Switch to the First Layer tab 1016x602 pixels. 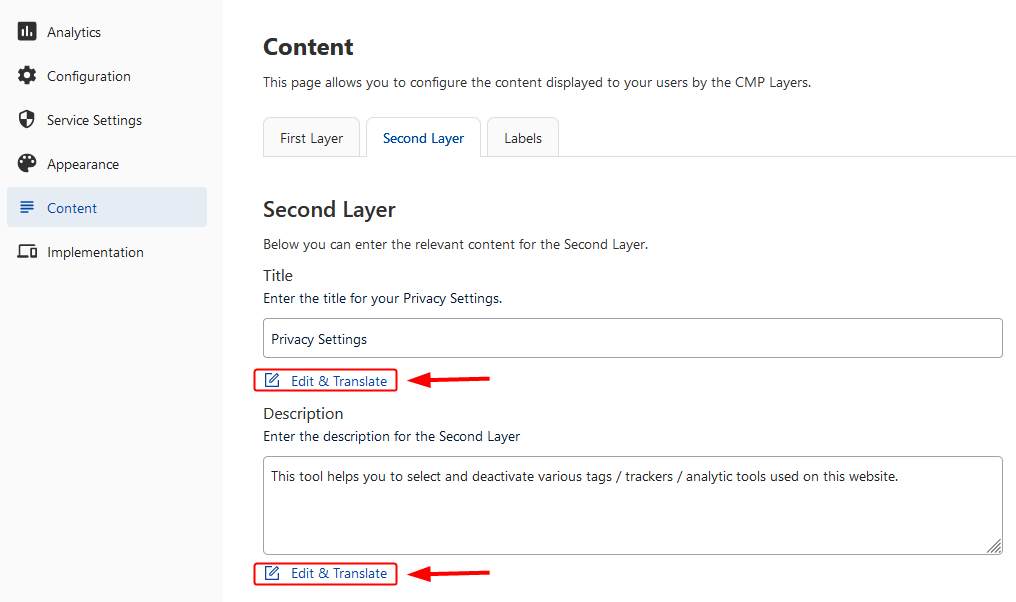point(311,137)
